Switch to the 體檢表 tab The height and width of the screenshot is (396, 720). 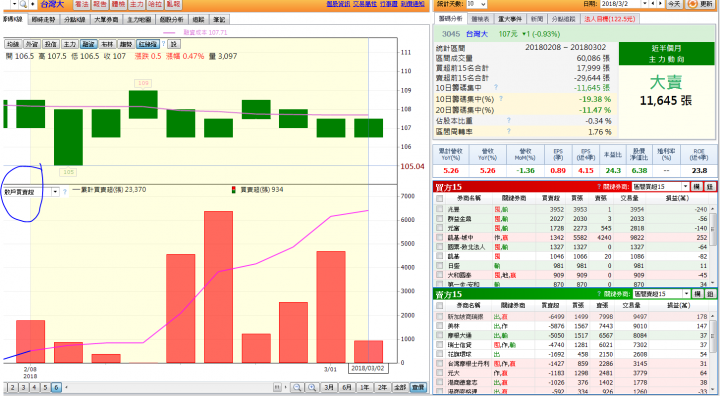(x=480, y=19)
